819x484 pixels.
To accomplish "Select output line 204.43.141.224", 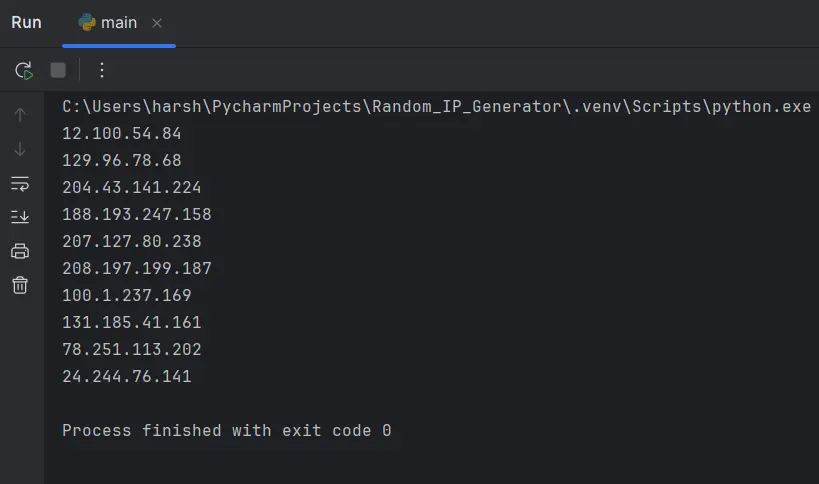I will [x=132, y=187].
